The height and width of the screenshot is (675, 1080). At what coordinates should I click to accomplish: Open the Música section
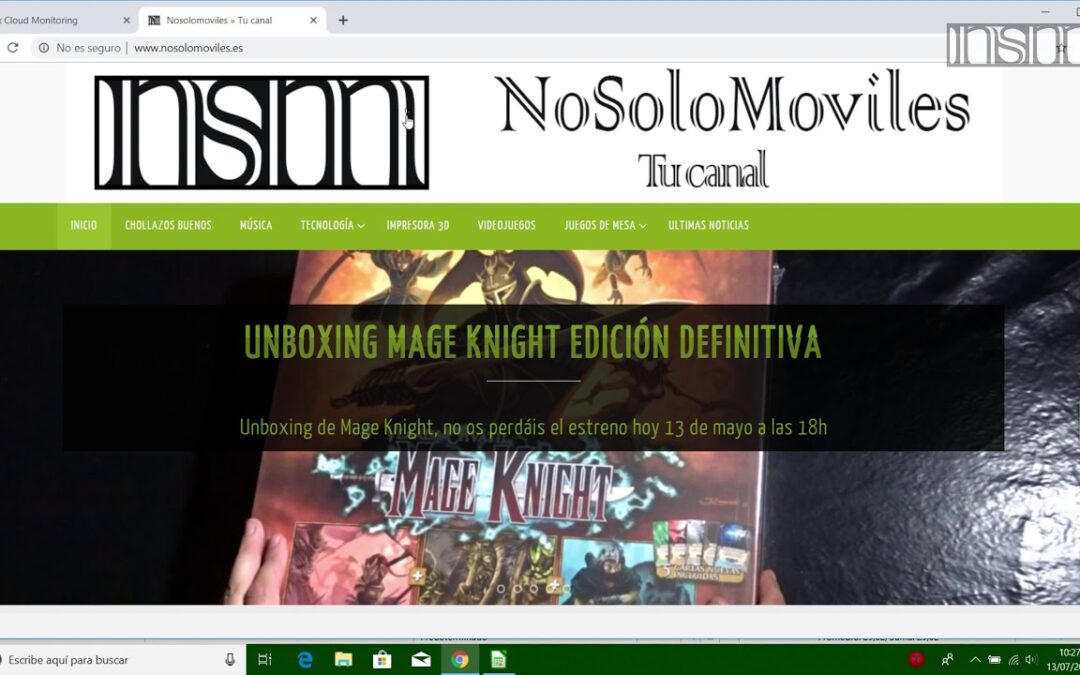pyautogui.click(x=256, y=225)
